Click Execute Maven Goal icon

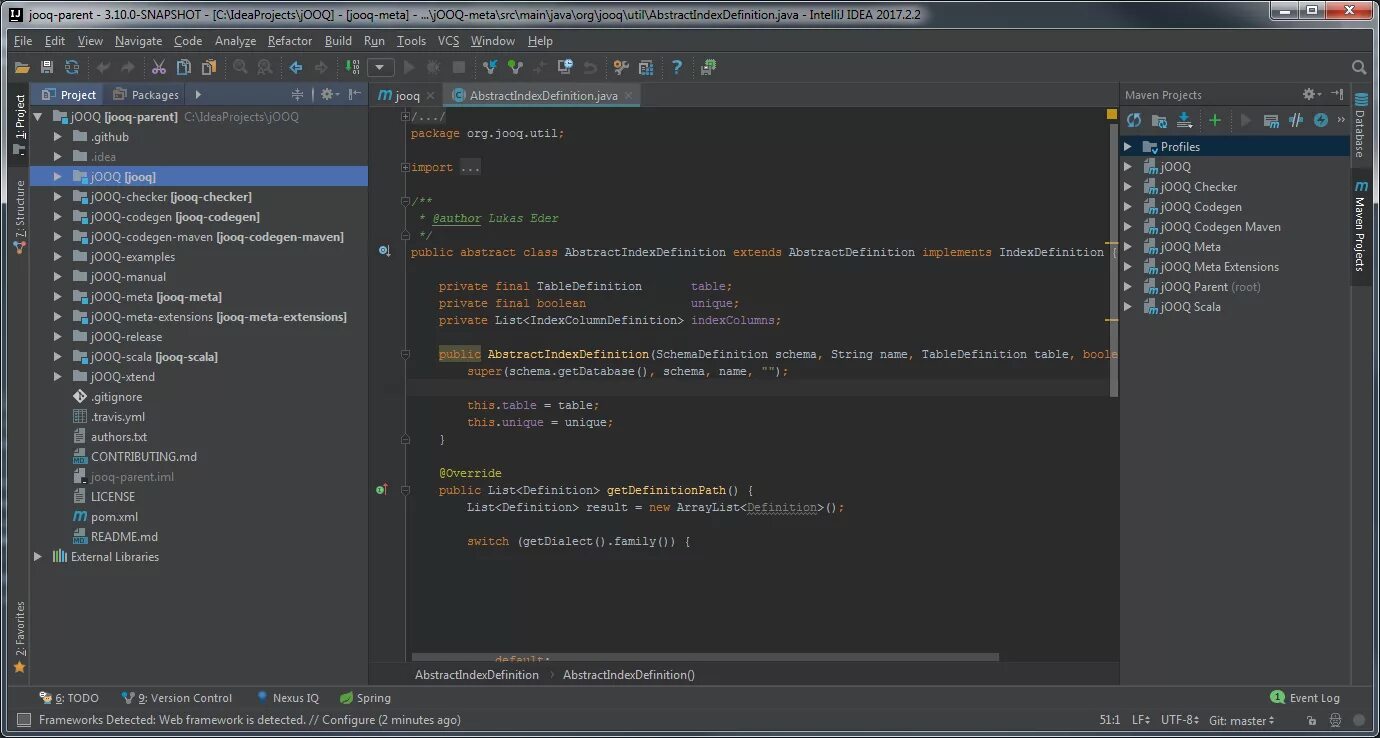[x=1271, y=120]
